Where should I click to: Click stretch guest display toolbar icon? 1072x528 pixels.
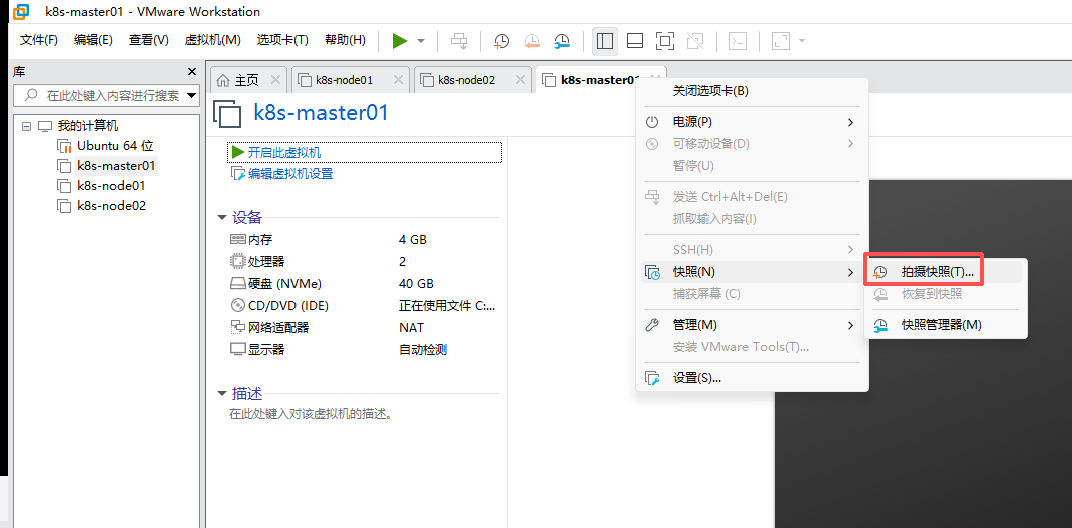(781, 41)
